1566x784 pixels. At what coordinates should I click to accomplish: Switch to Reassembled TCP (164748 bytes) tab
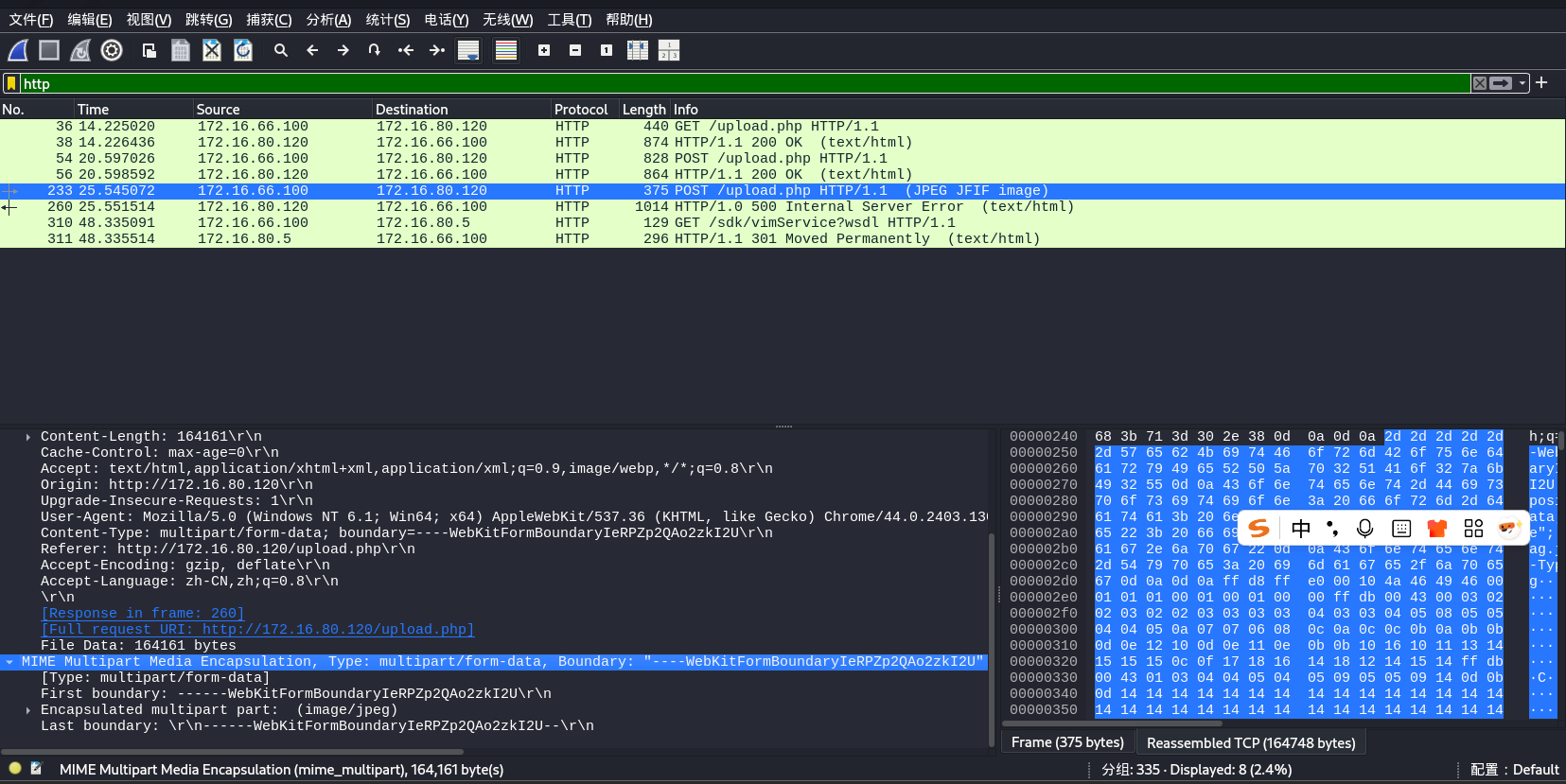[1251, 742]
